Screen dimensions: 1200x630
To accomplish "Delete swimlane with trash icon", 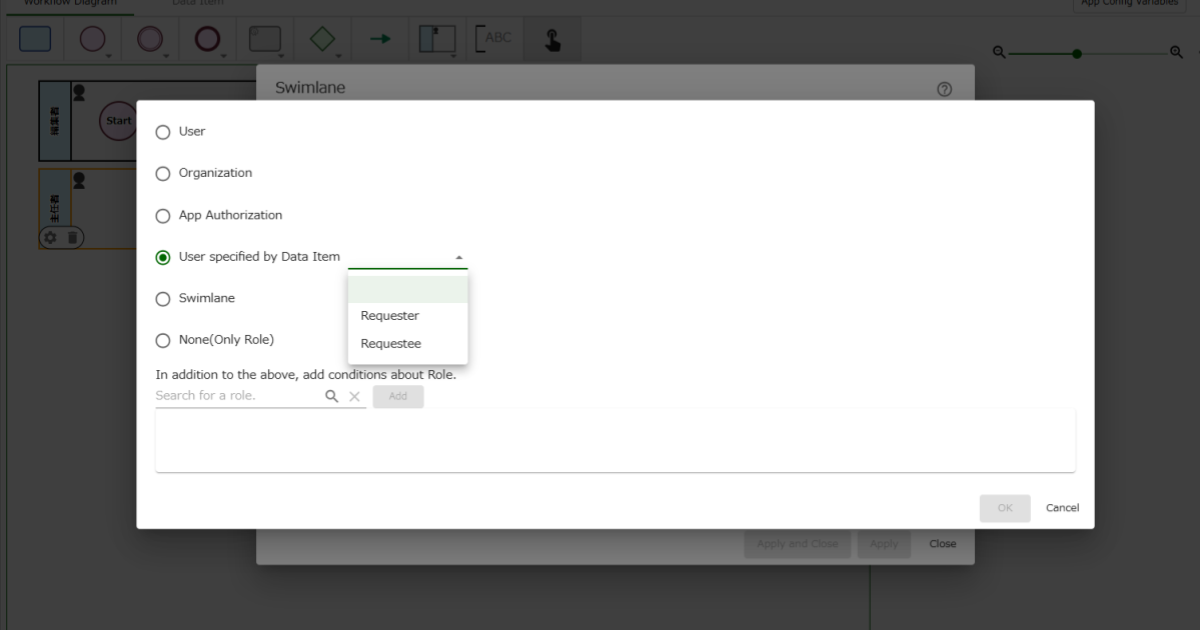I will (72, 237).
